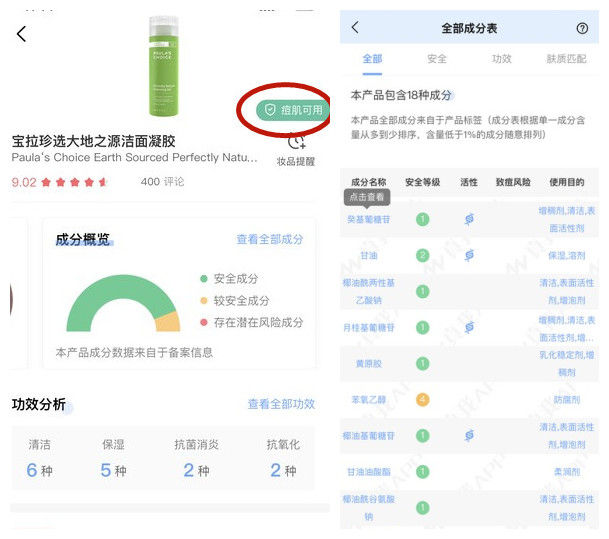609x539 pixels.
Task: Open ingredient 椰油酰两性基乙酸钠 details
Action: [369, 291]
